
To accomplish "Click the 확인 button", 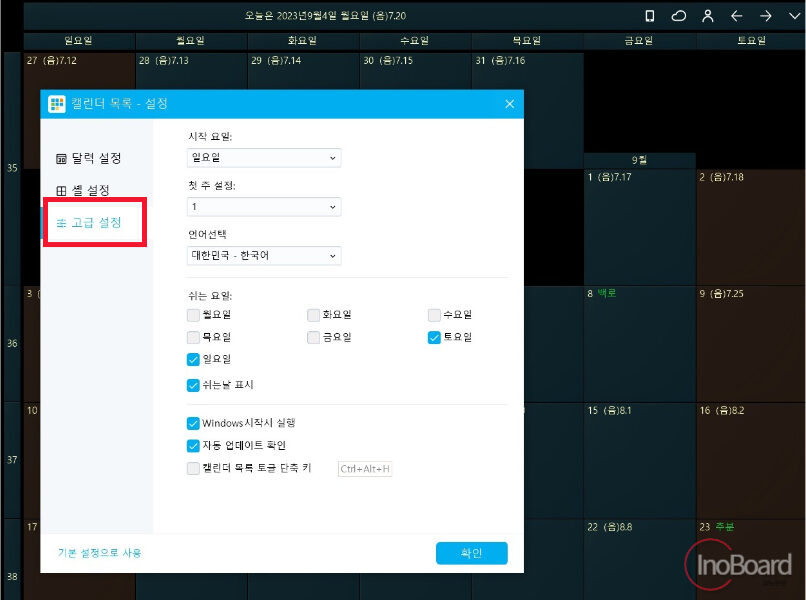I will point(471,553).
